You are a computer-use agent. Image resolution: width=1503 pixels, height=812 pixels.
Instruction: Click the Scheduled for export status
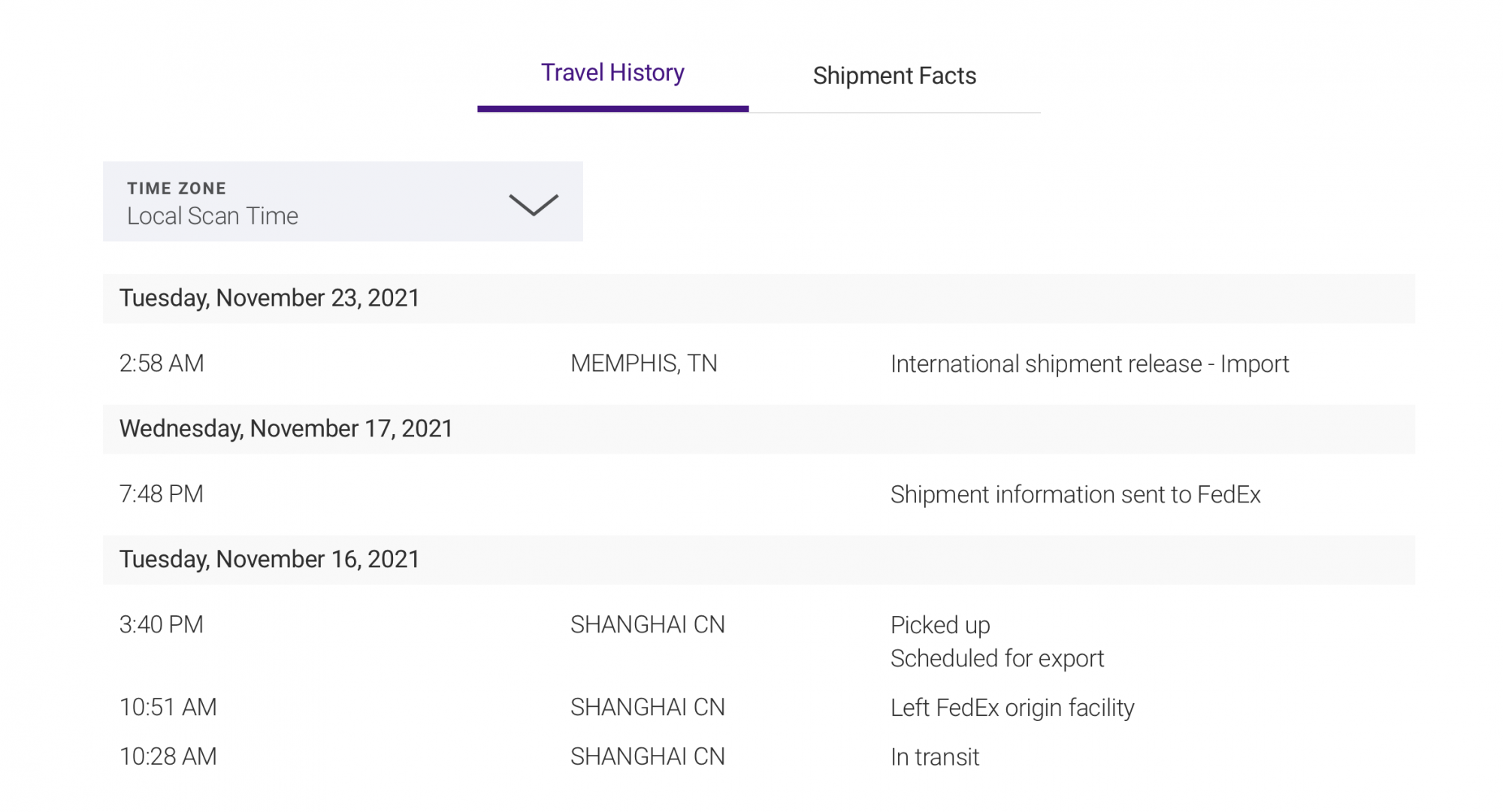point(997,659)
